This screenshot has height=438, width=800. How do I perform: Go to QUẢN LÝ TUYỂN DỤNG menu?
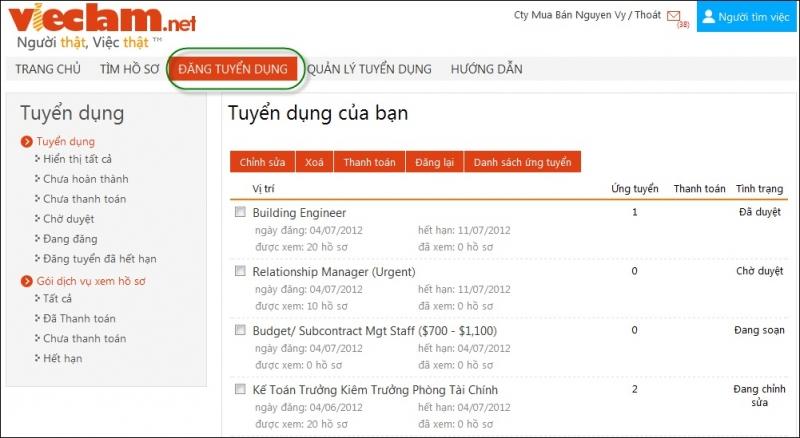click(369, 69)
